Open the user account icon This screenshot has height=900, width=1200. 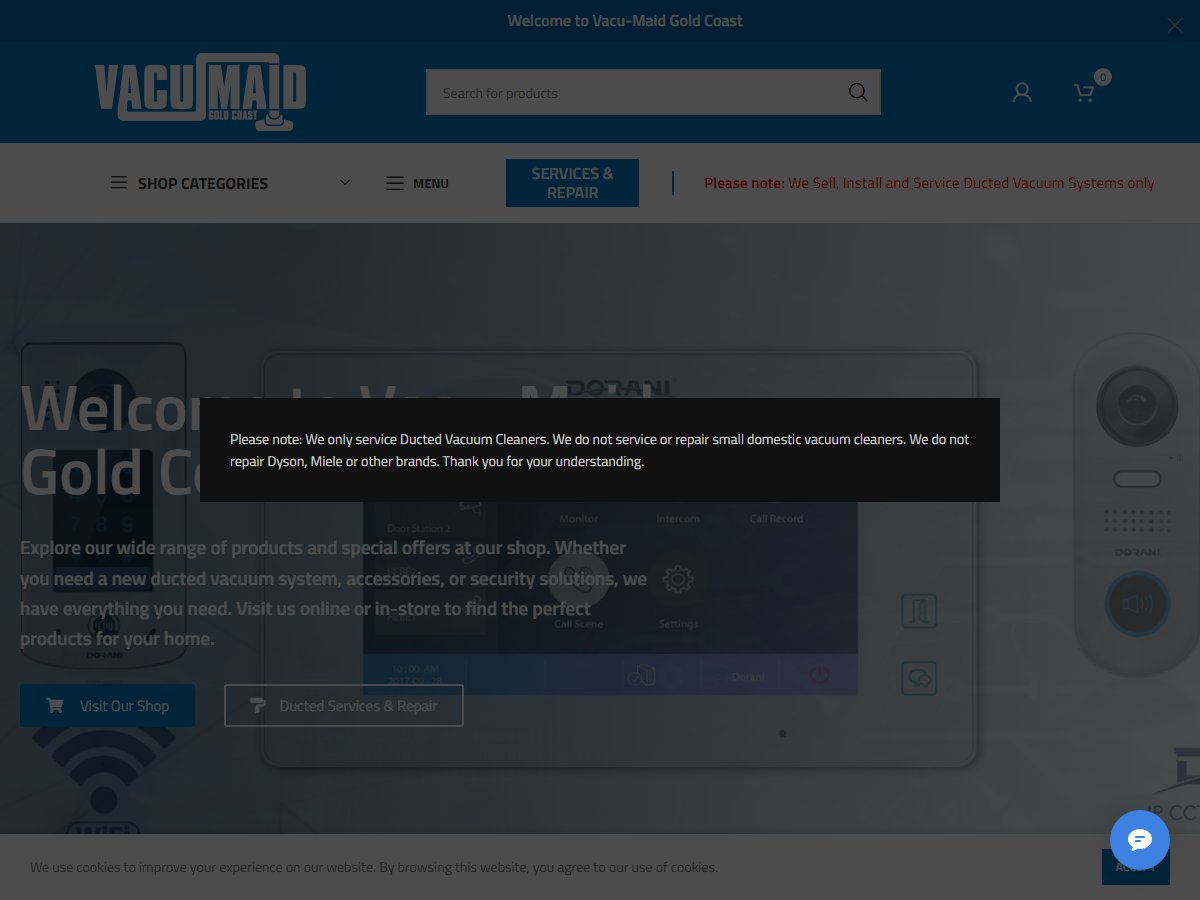point(1022,92)
